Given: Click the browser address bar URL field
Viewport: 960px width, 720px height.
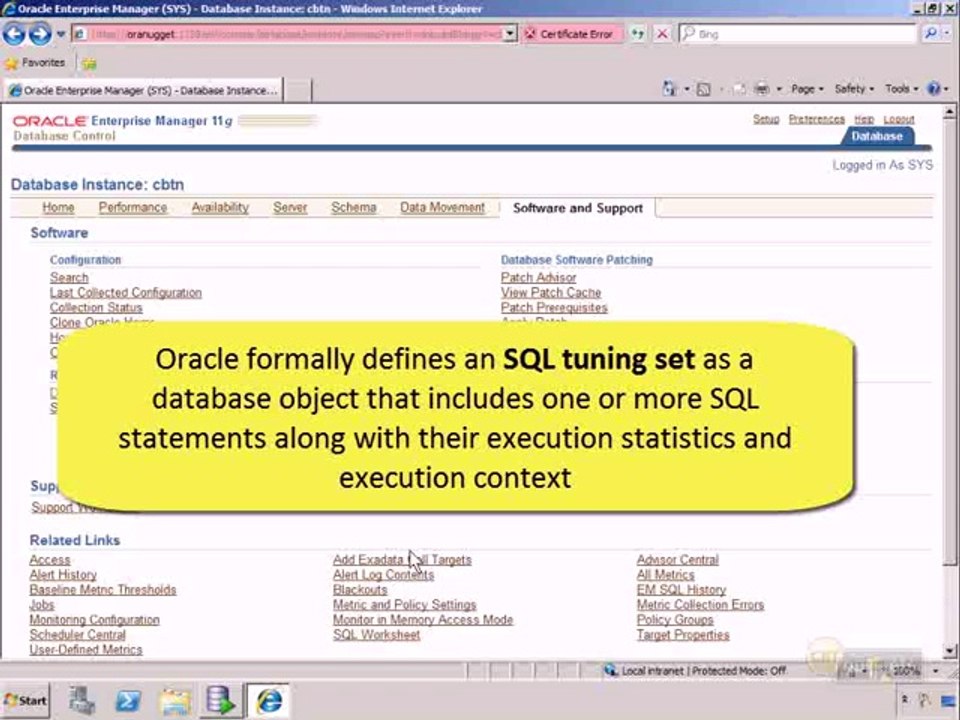Looking at the screenshot, I should click(295, 34).
